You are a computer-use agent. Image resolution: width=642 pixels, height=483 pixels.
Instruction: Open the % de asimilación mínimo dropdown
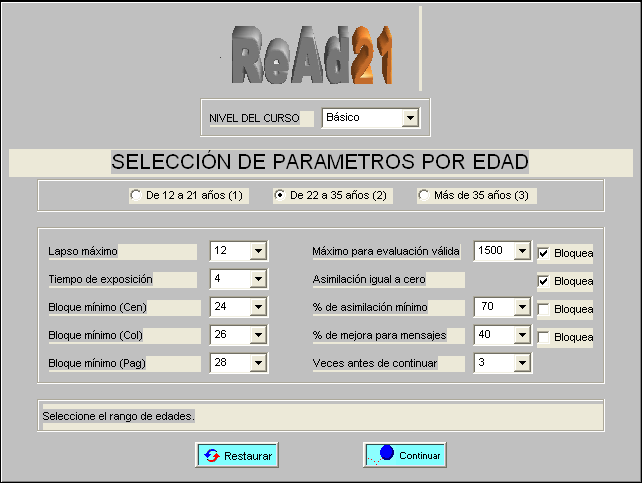coord(522,307)
